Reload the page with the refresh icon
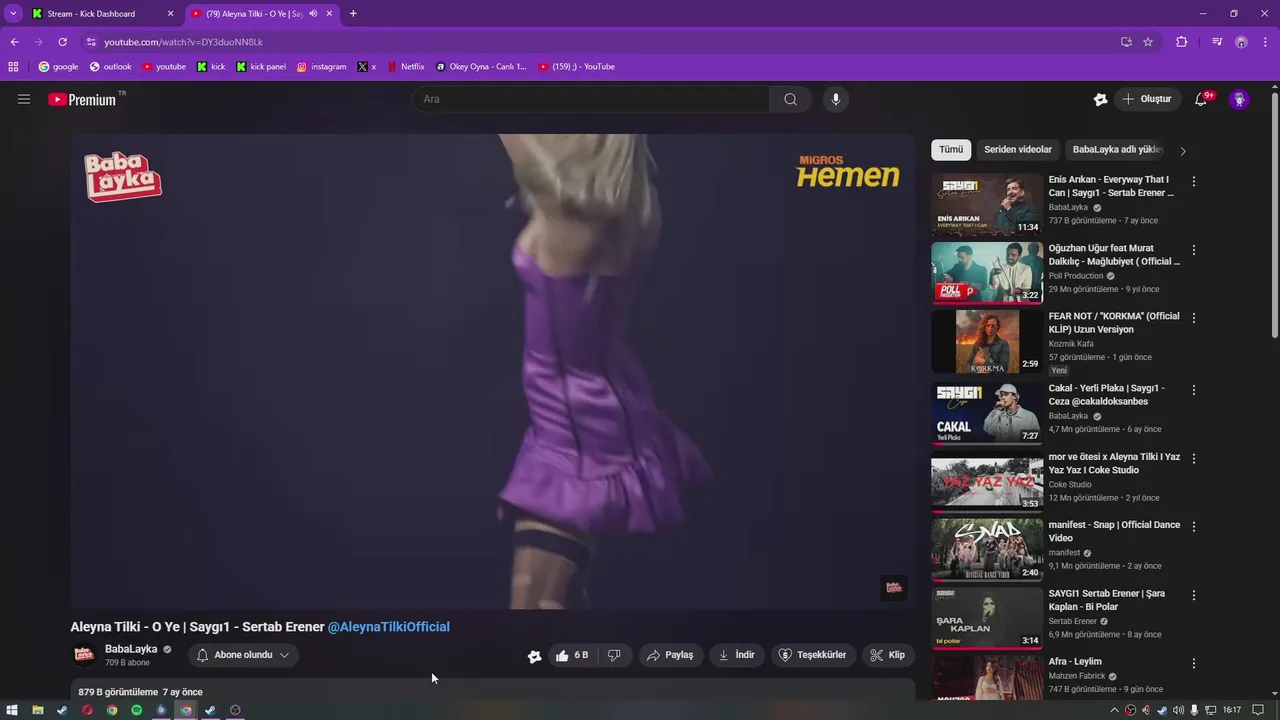The image size is (1280, 720). tap(62, 42)
